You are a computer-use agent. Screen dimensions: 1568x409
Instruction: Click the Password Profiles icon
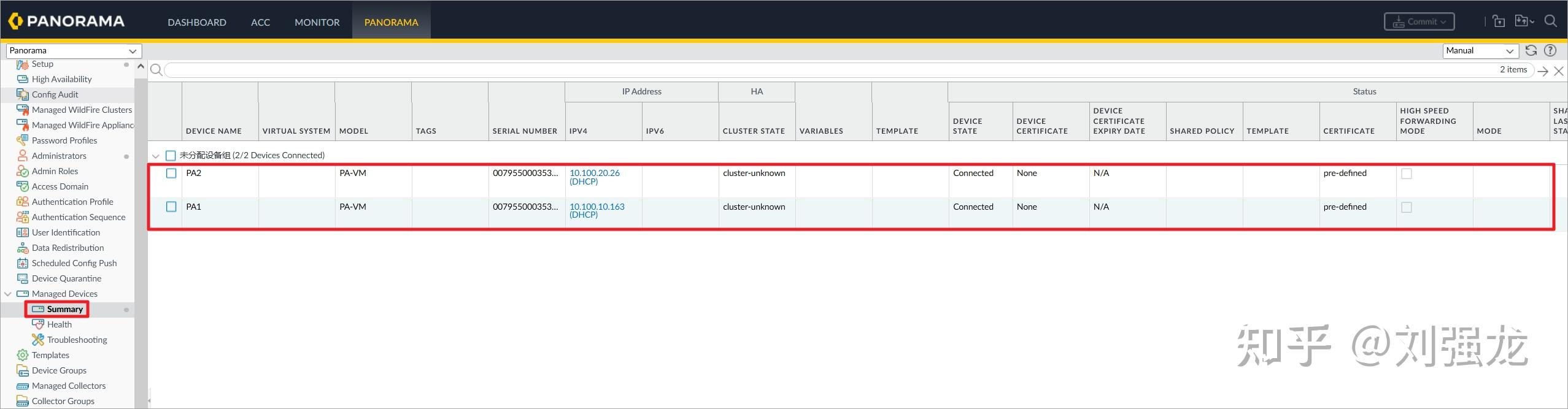pyautogui.click(x=23, y=140)
